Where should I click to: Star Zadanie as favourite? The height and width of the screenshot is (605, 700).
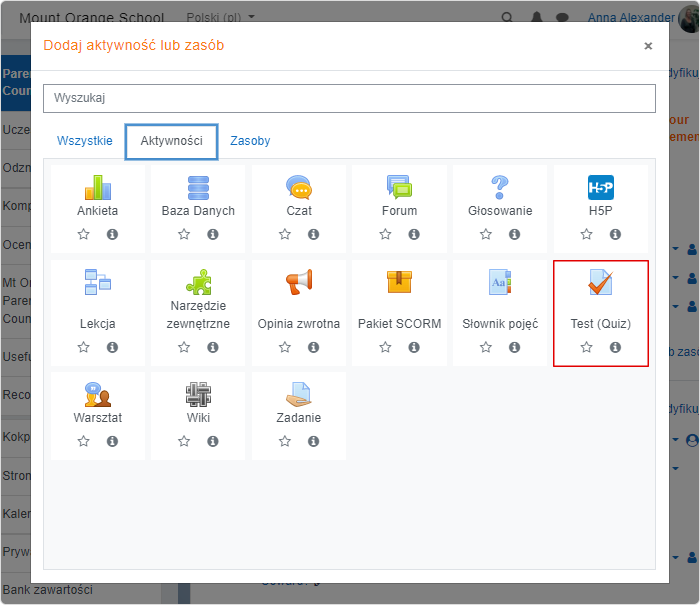285,441
